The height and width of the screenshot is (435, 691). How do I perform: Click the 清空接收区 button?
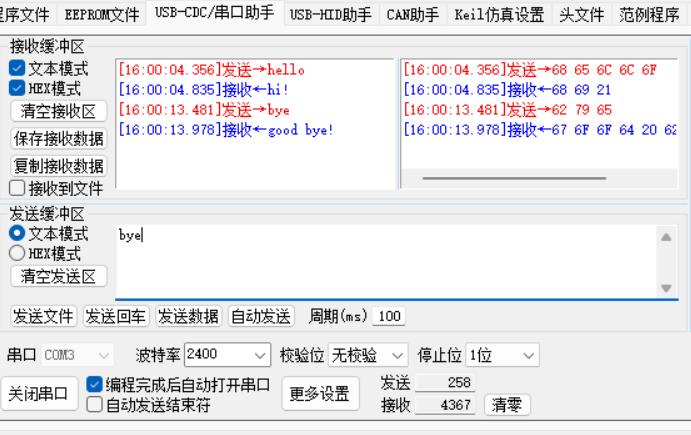click(x=59, y=111)
